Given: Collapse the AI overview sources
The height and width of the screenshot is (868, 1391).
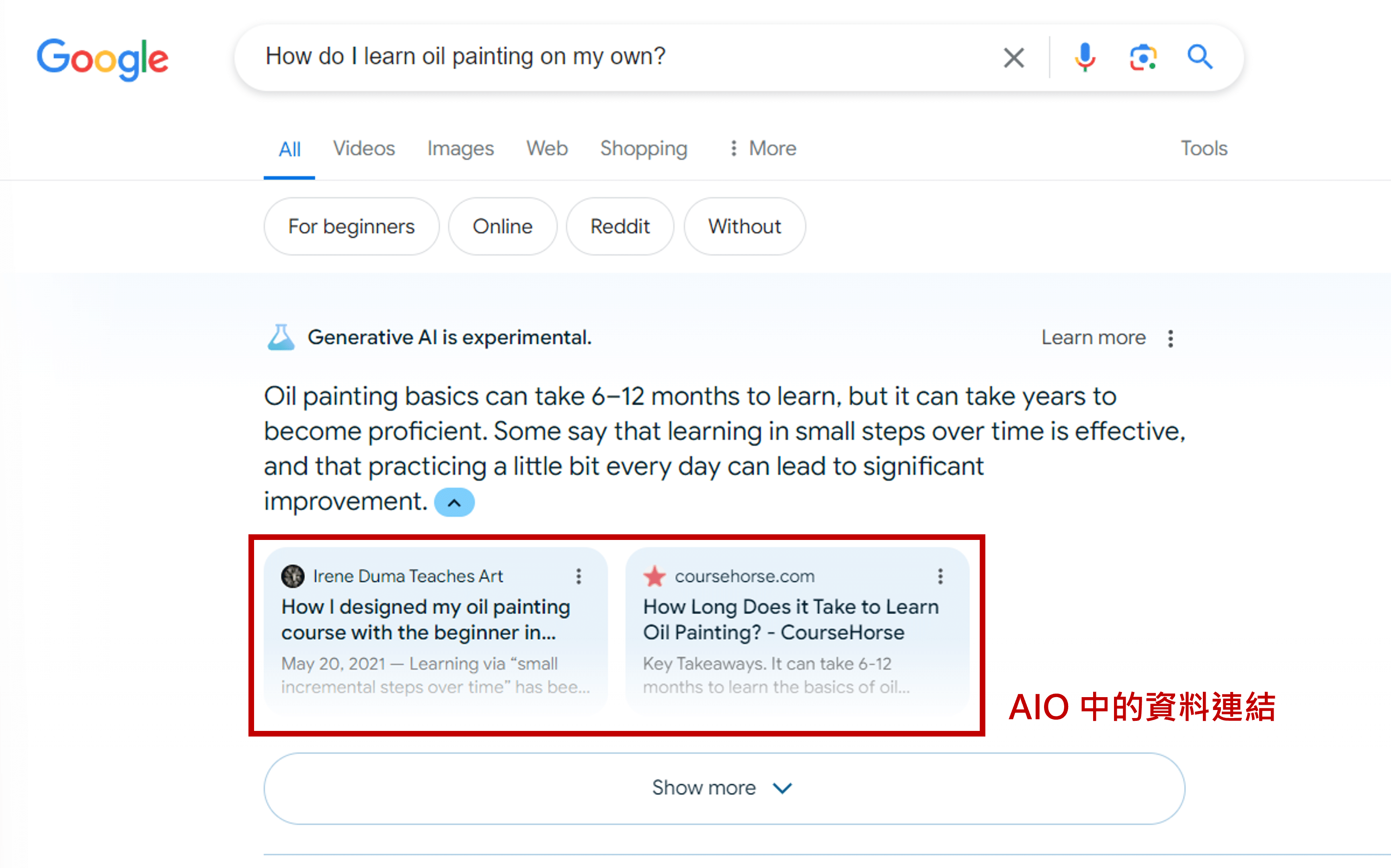Looking at the screenshot, I should point(454,503).
